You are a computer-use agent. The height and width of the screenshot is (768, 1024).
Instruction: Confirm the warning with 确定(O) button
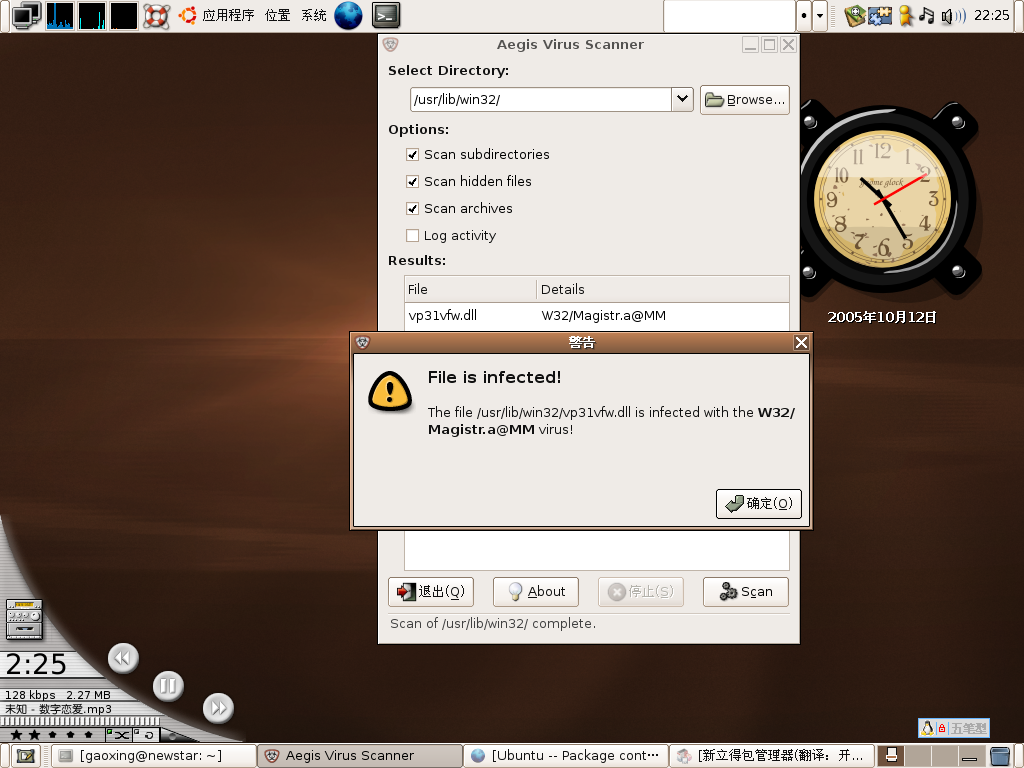[x=758, y=504]
